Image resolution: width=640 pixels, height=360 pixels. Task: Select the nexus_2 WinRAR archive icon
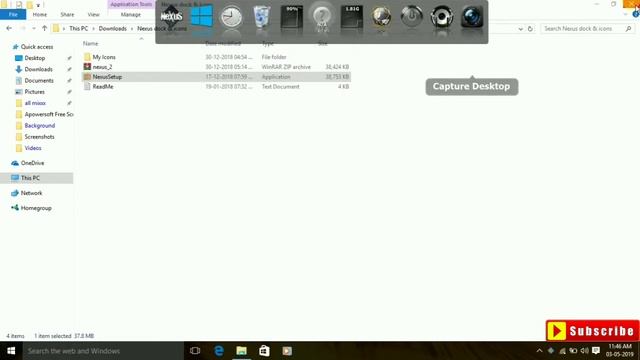point(87,67)
